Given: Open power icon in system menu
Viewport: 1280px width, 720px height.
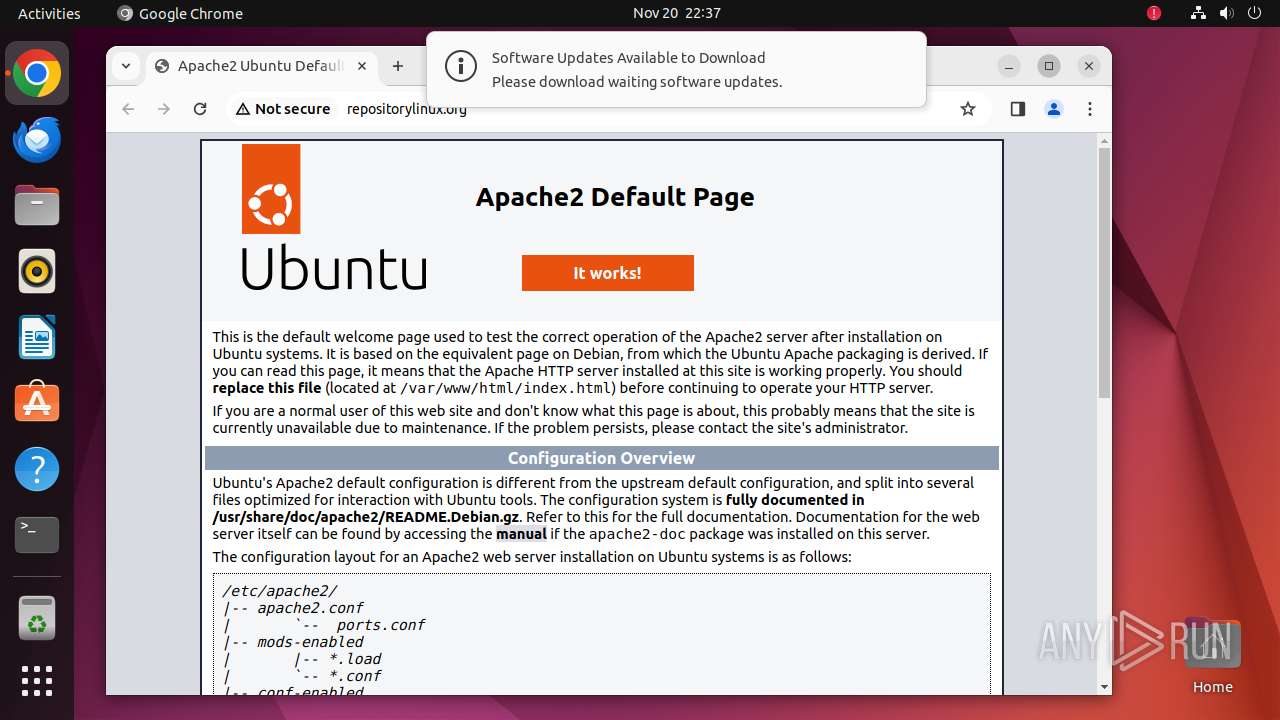Looking at the screenshot, I should click(x=1253, y=13).
